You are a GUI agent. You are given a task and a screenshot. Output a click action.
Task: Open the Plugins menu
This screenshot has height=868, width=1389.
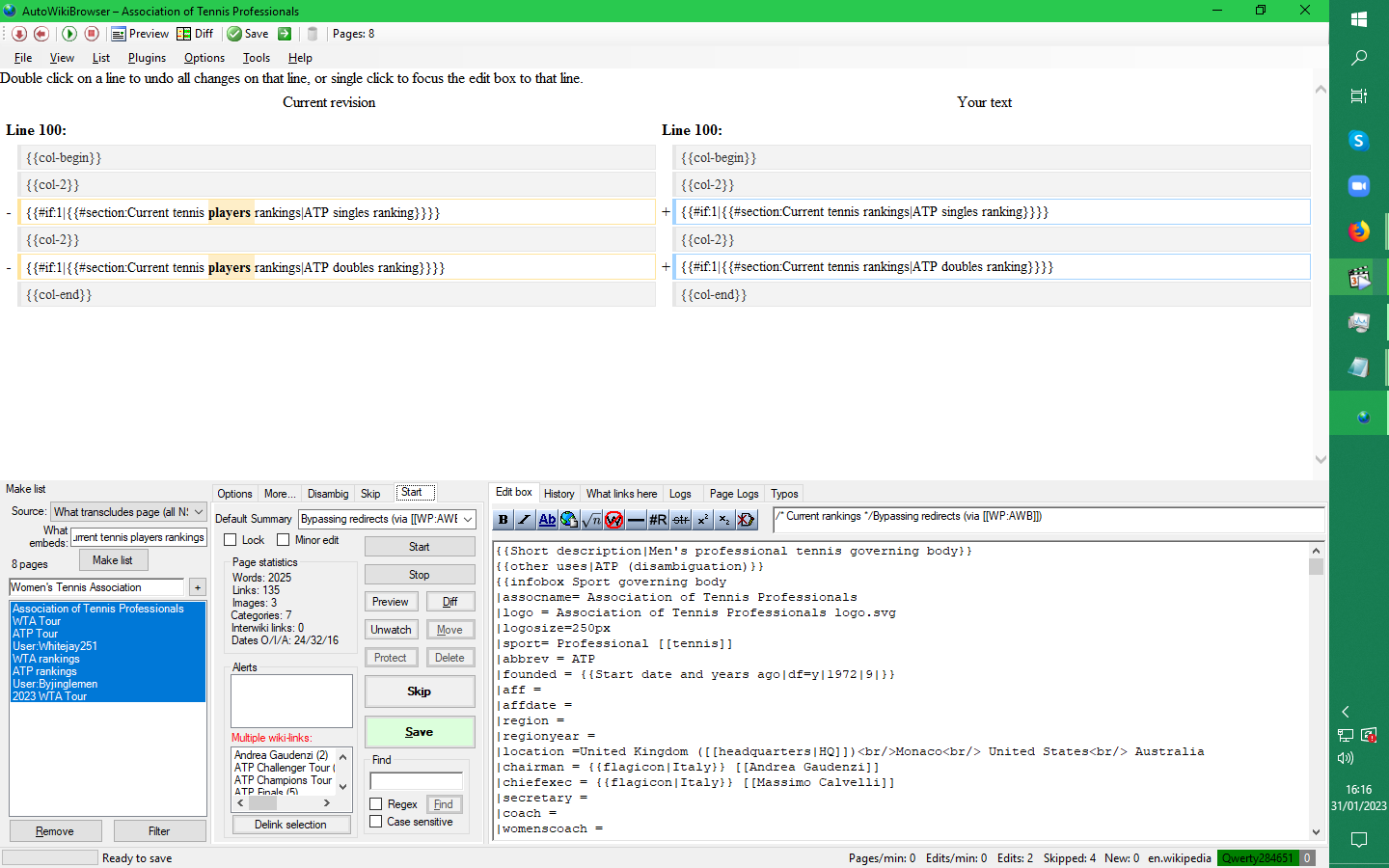click(147, 58)
